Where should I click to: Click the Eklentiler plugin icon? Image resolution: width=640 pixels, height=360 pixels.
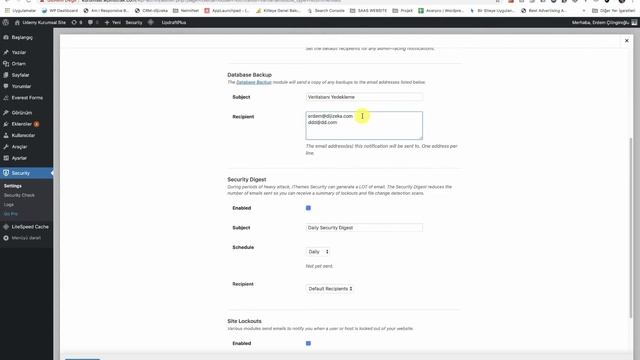click(6, 124)
